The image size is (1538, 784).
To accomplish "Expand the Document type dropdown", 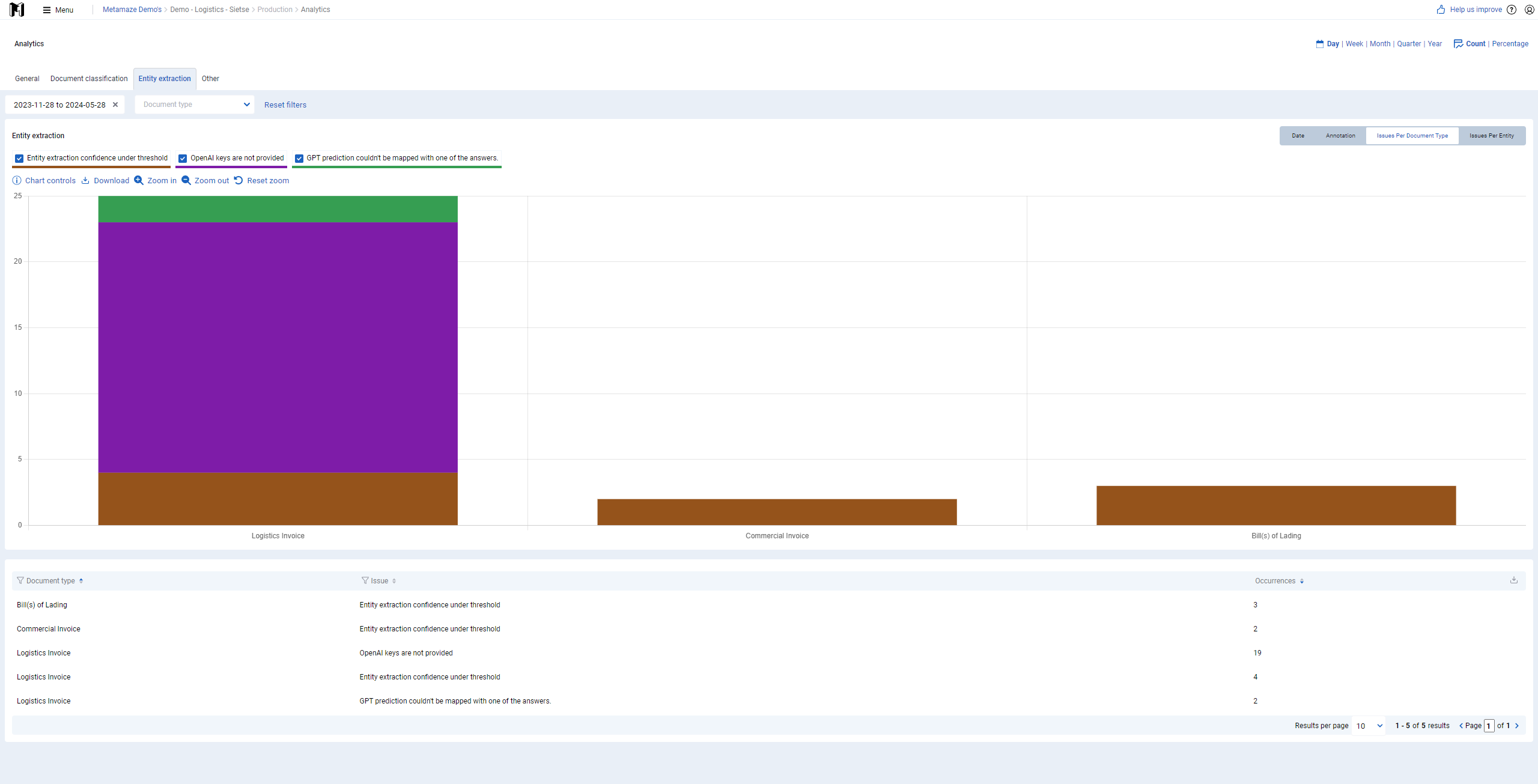I will click(x=195, y=105).
